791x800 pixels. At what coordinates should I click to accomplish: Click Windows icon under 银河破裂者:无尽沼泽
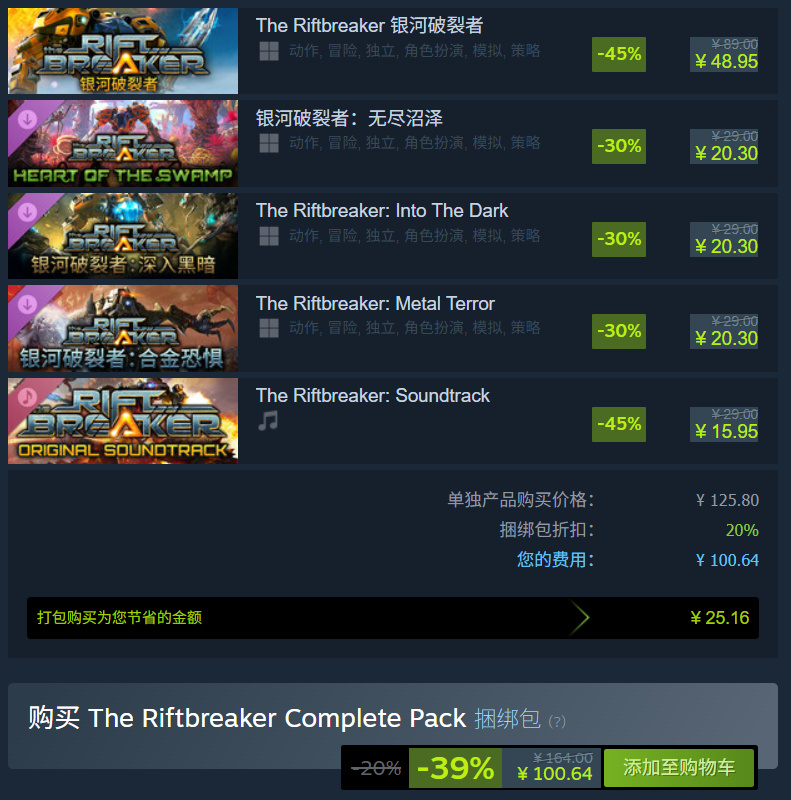tap(269, 143)
